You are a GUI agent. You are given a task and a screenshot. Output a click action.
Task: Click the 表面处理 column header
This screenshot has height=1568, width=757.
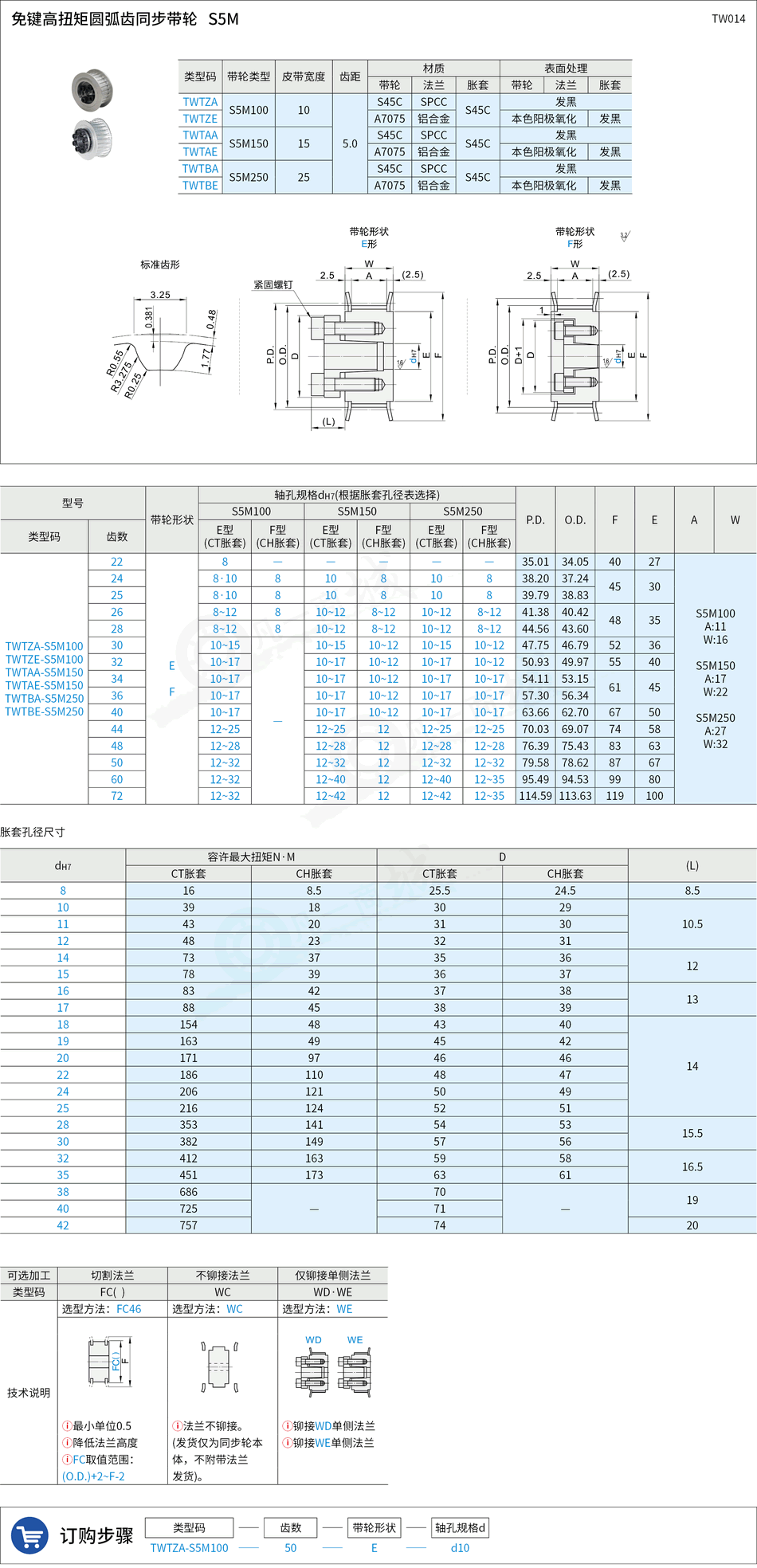[x=566, y=69]
